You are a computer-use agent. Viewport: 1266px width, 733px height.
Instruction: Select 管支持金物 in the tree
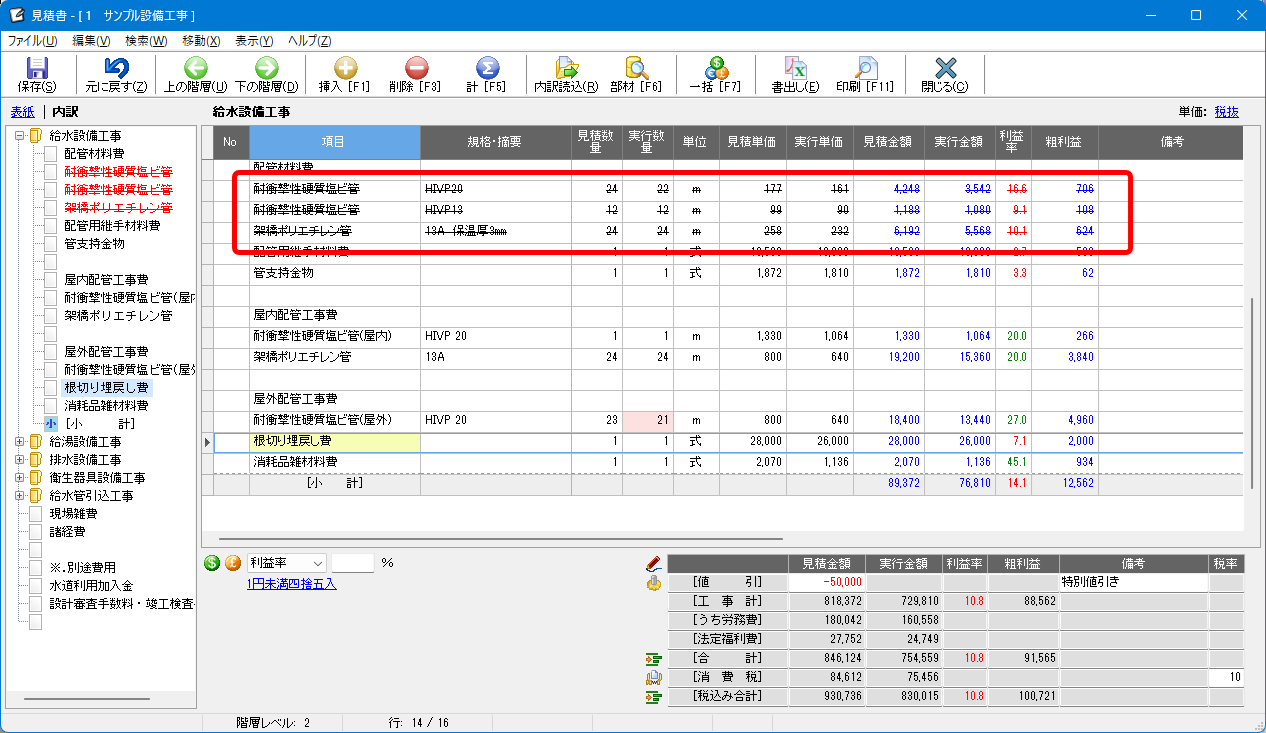tap(94, 244)
